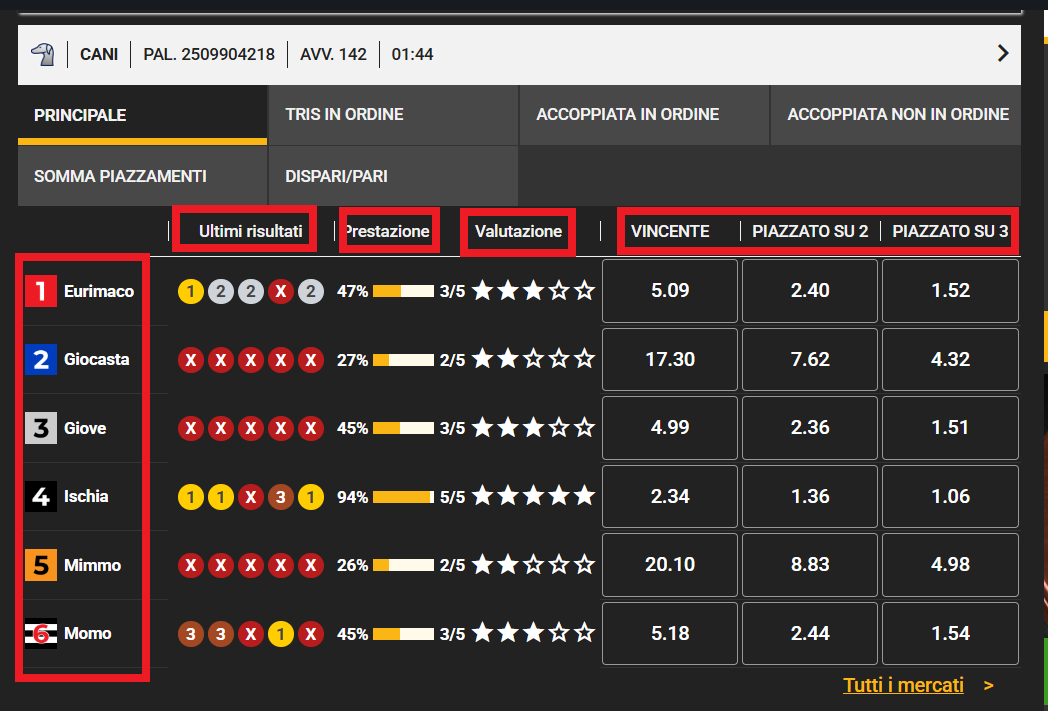Choose Giove placed odds 1.51
Screen dimensions: 1048x711
pyautogui.click(x=950, y=428)
